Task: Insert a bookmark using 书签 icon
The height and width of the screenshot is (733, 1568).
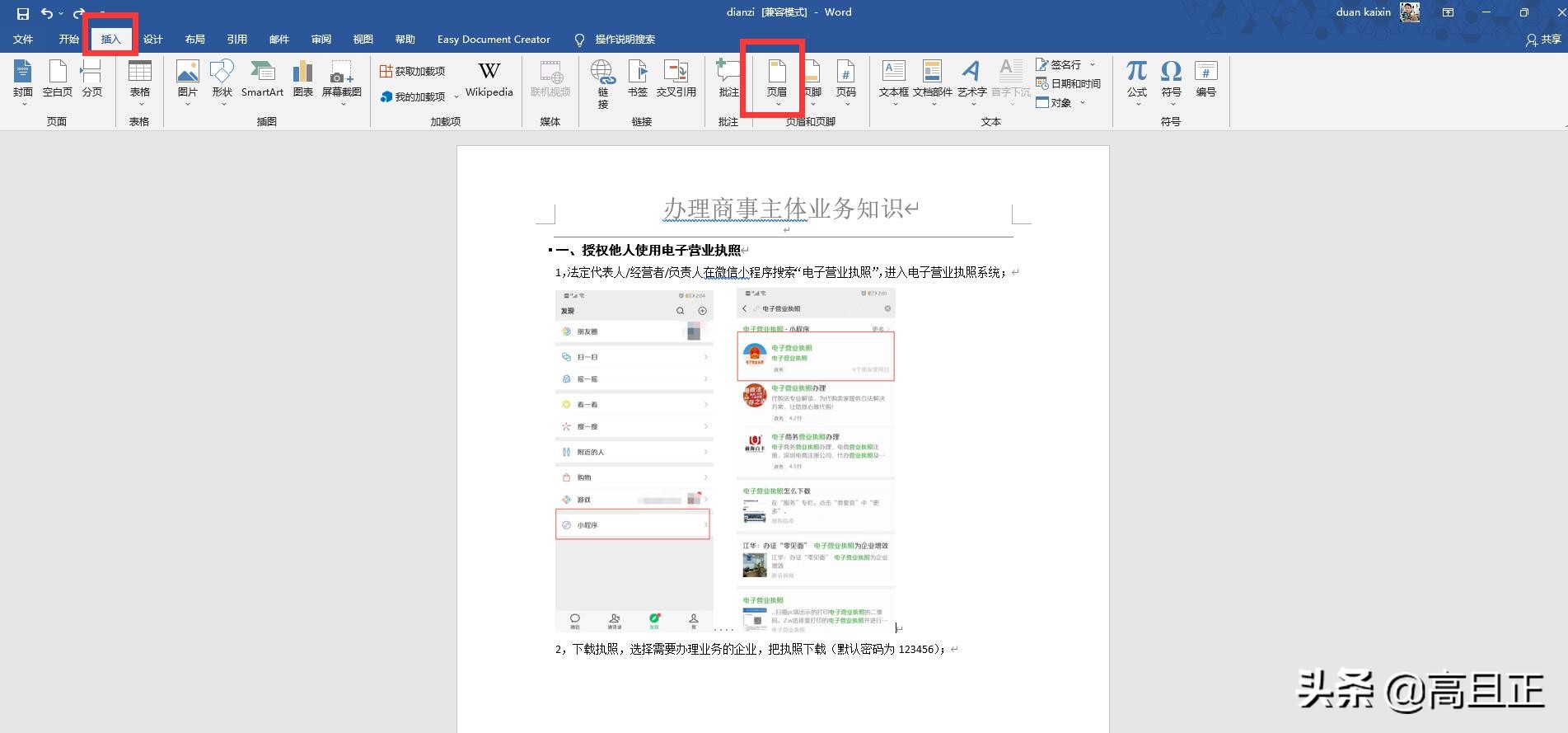Action: [x=638, y=79]
